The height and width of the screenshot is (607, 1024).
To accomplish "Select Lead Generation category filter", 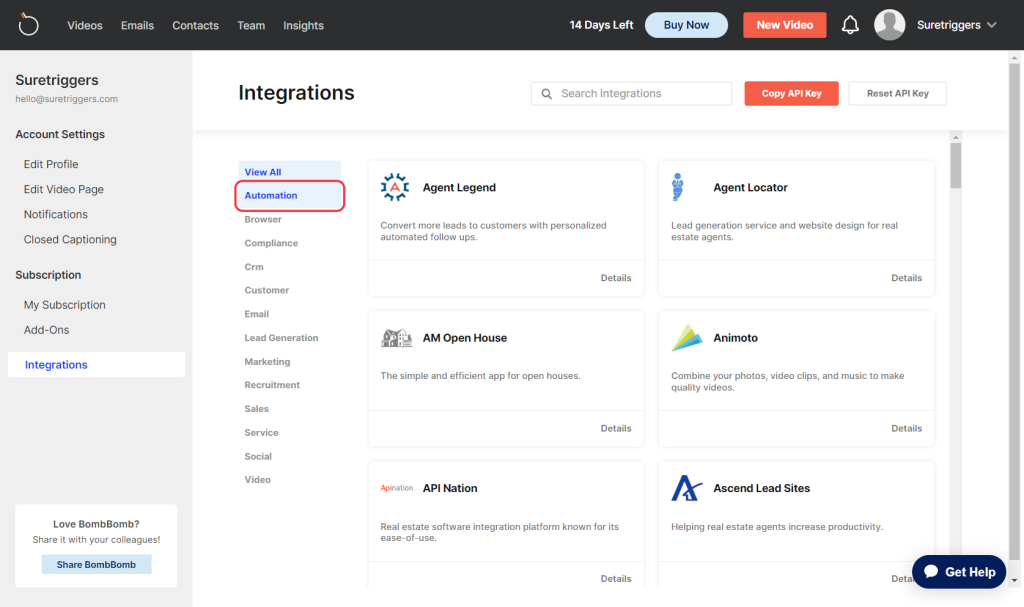I will tap(281, 338).
